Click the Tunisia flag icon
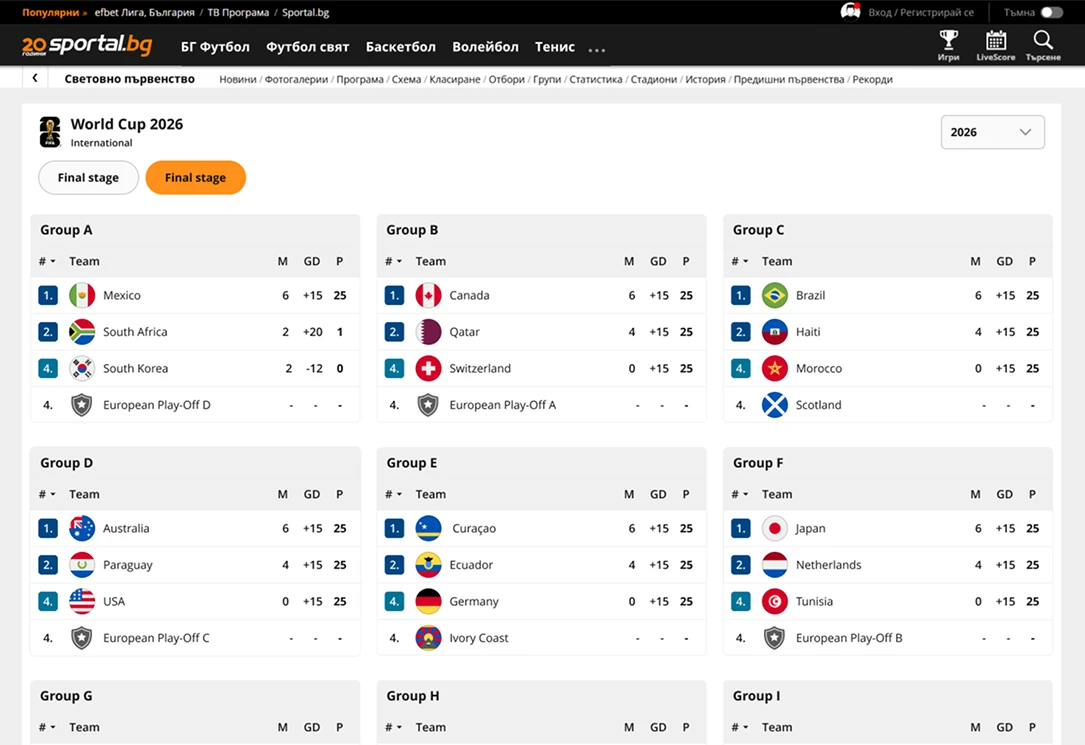Viewport: 1085px width, 745px height. (x=775, y=602)
